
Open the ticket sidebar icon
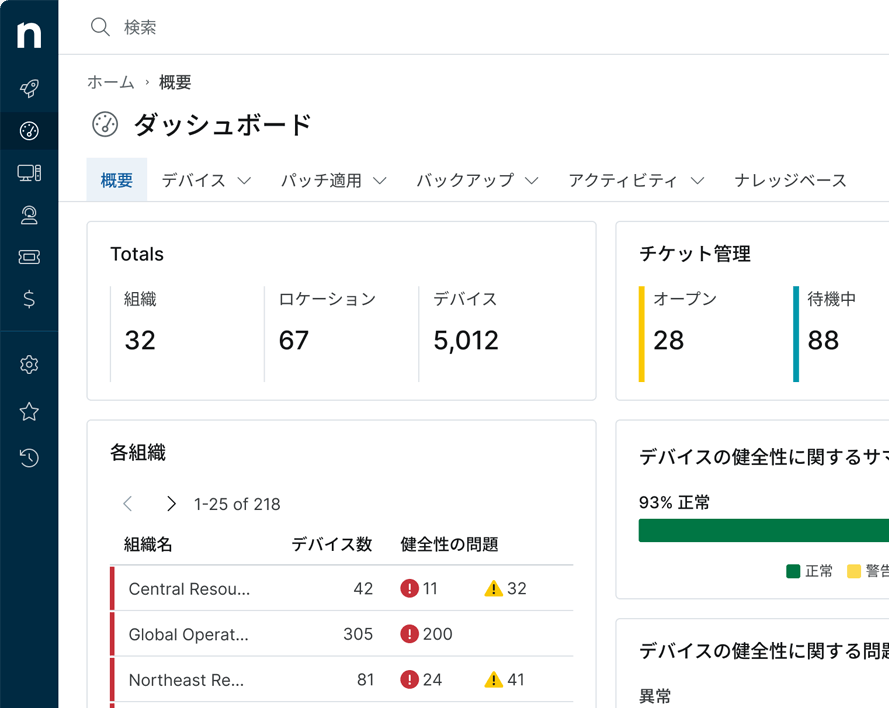click(x=29, y=257)
